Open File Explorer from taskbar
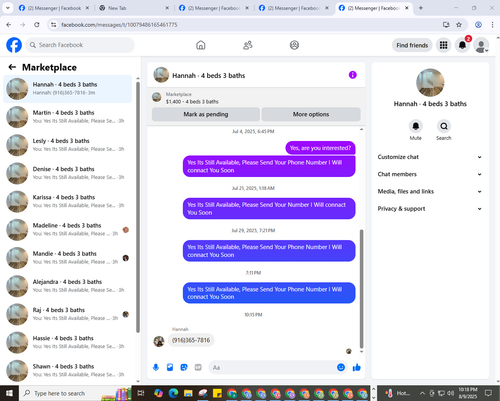The width and height of the screenshot is (500, 401). [188, 393]
